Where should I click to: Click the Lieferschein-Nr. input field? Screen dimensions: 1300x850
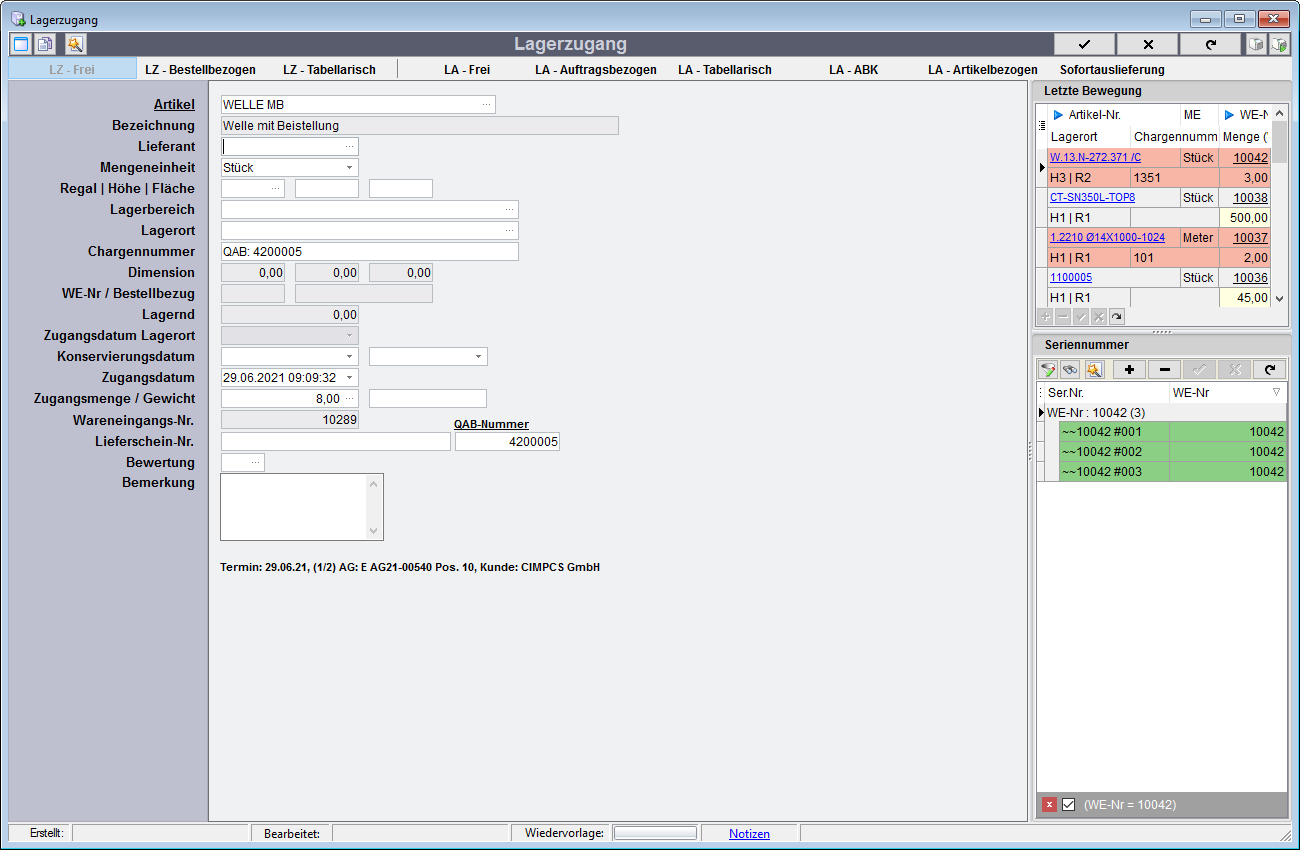click(335, 441)
